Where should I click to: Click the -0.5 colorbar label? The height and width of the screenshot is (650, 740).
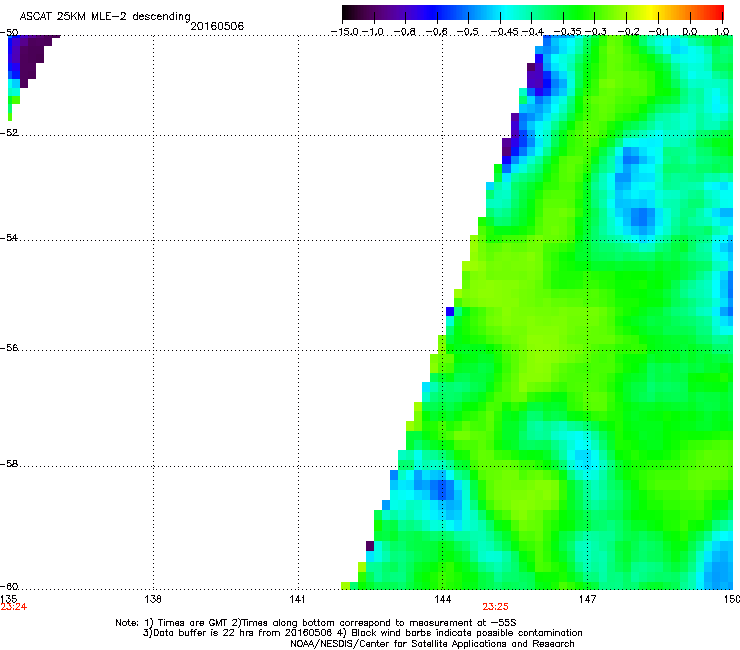coord(468,32)
